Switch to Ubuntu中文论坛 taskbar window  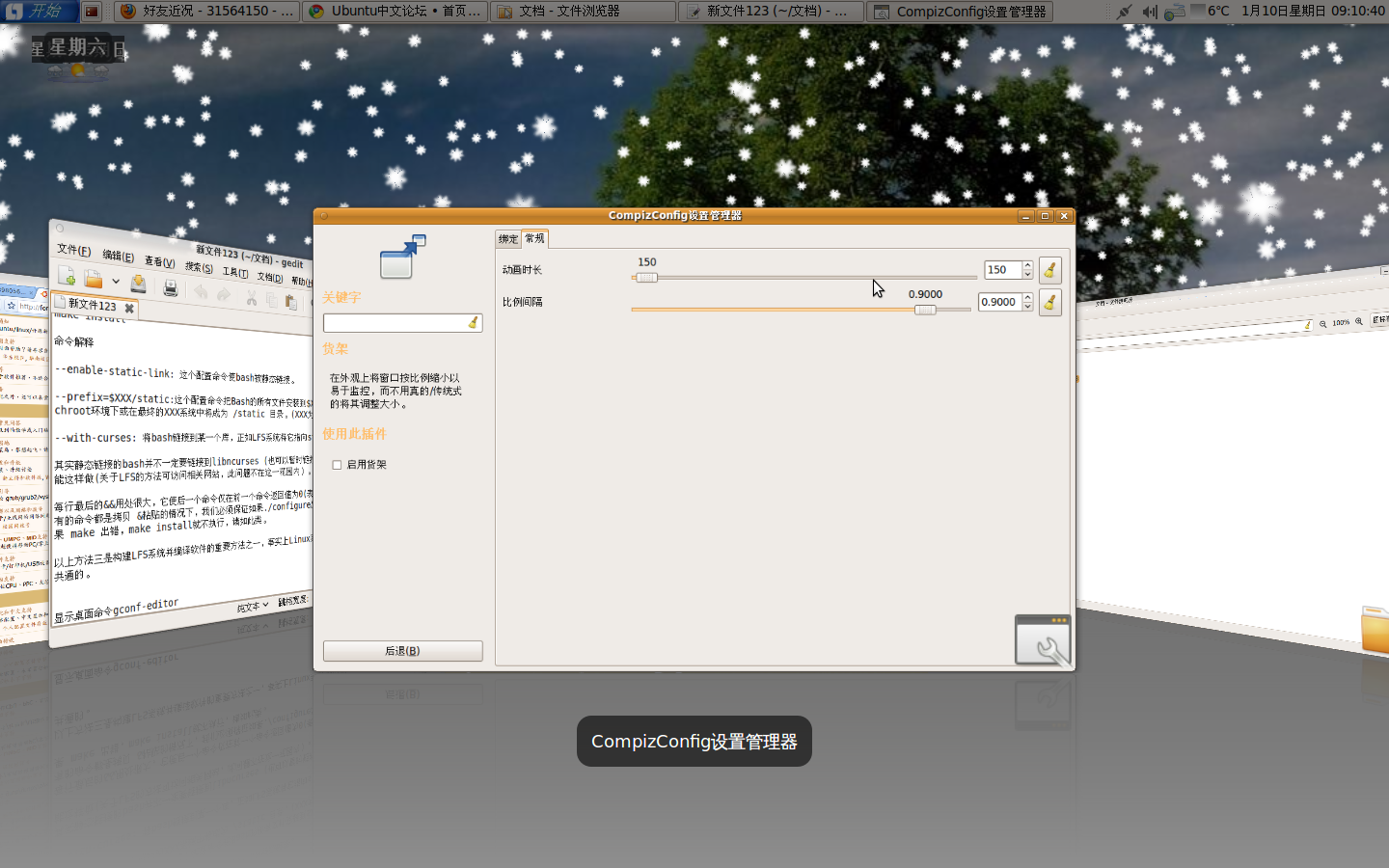(395, 12)
